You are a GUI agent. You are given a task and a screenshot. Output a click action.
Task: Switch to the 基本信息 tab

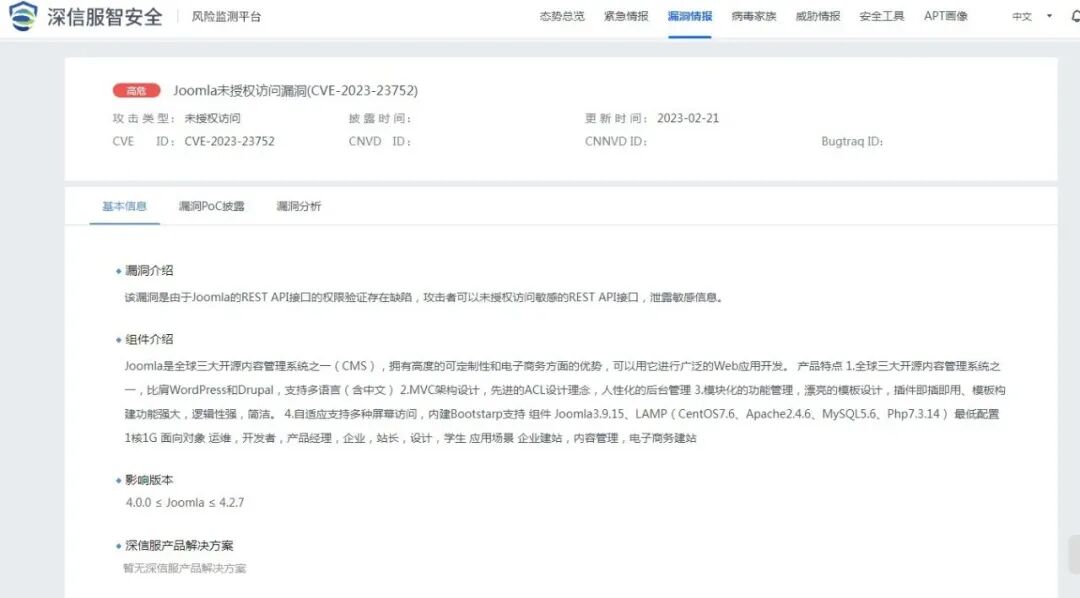point(125,206)
